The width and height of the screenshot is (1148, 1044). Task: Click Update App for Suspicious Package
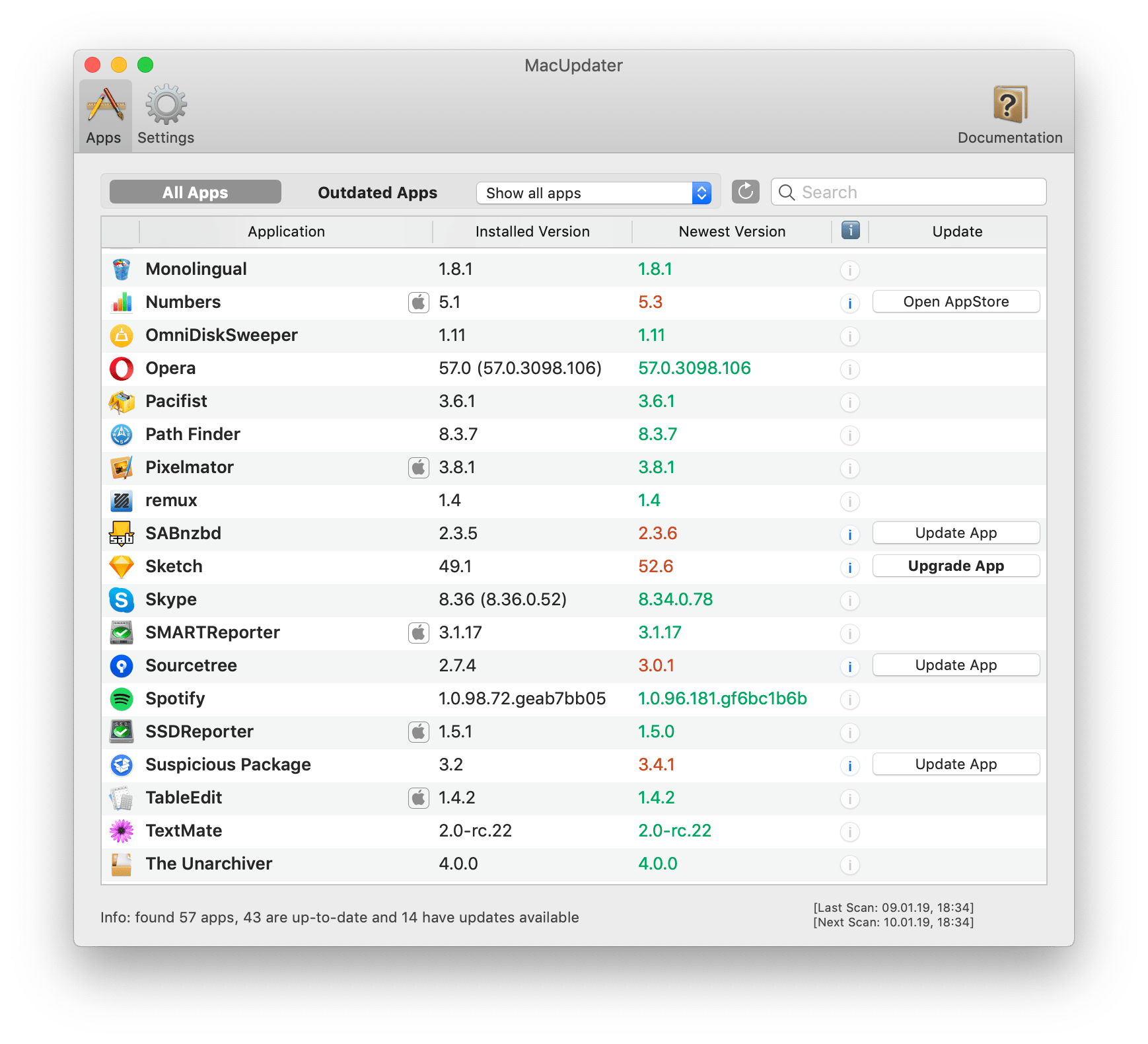(956, 764)
